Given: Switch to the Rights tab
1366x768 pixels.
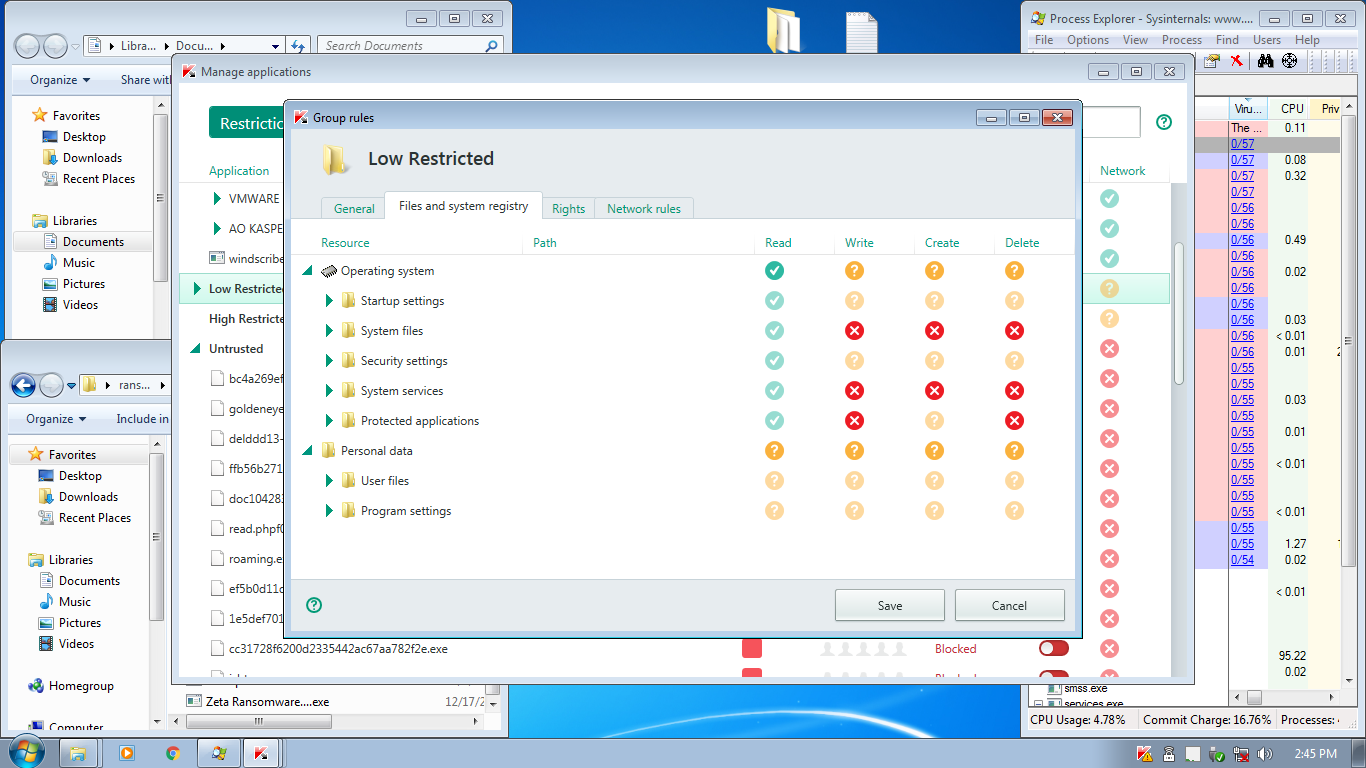Looking at the screenshot, I should click(x=568, y=208).
